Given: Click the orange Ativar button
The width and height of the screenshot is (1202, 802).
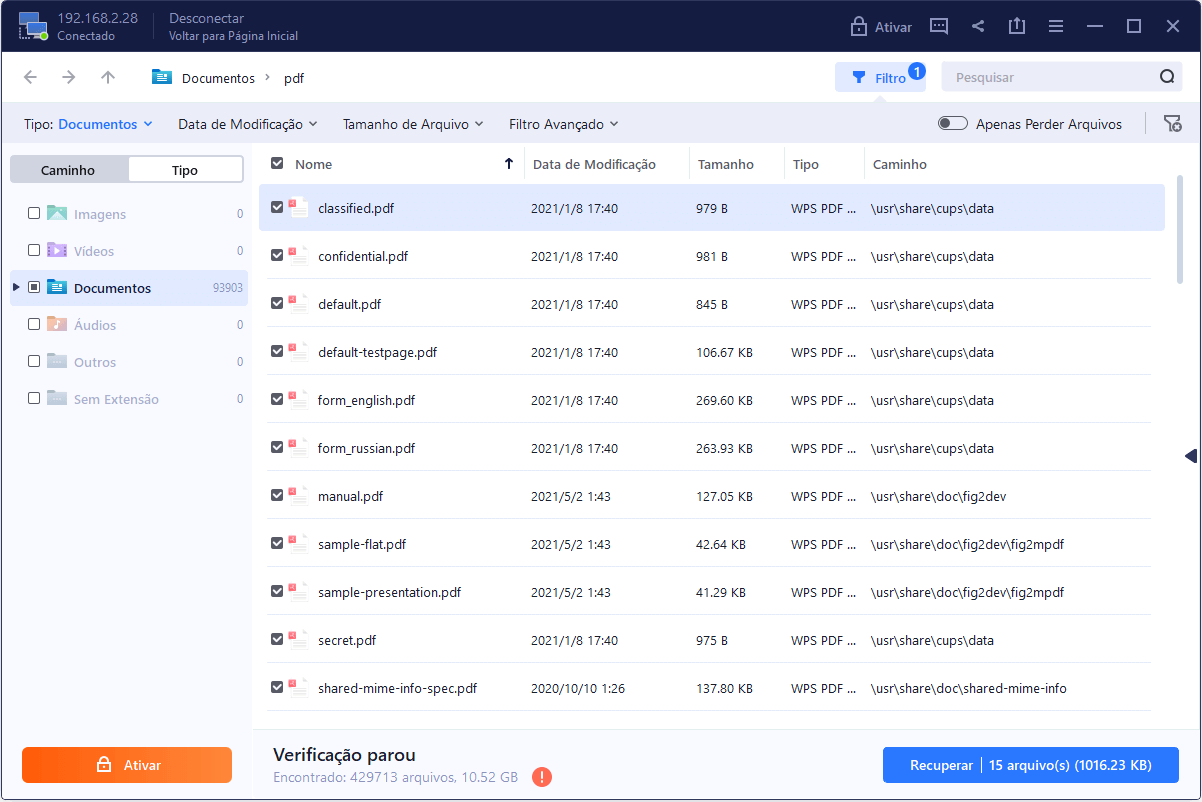Looking at the screenshot, I should pos(127,765).
